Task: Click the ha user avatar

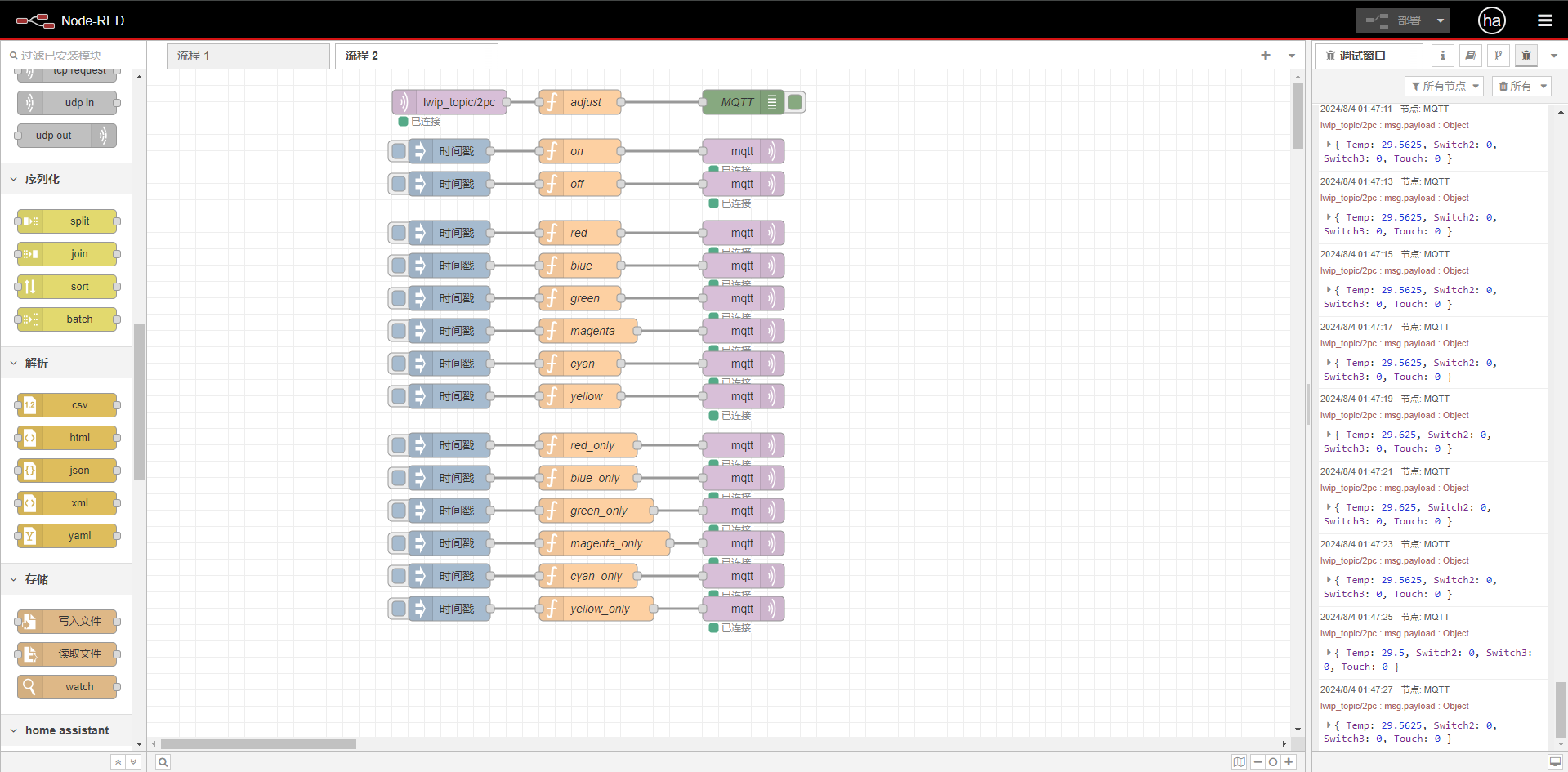Action: pos(1492,20)
